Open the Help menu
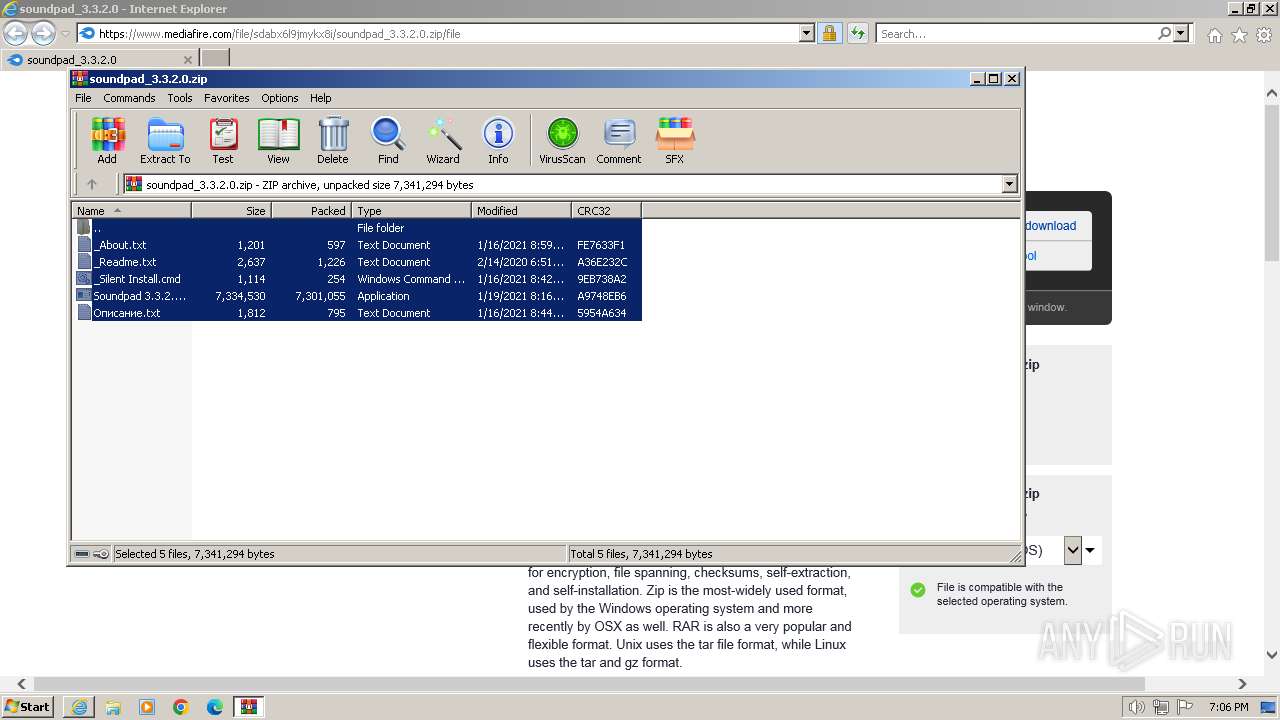The width and height of the screenshot is (1280, 720). coord(320,98)
